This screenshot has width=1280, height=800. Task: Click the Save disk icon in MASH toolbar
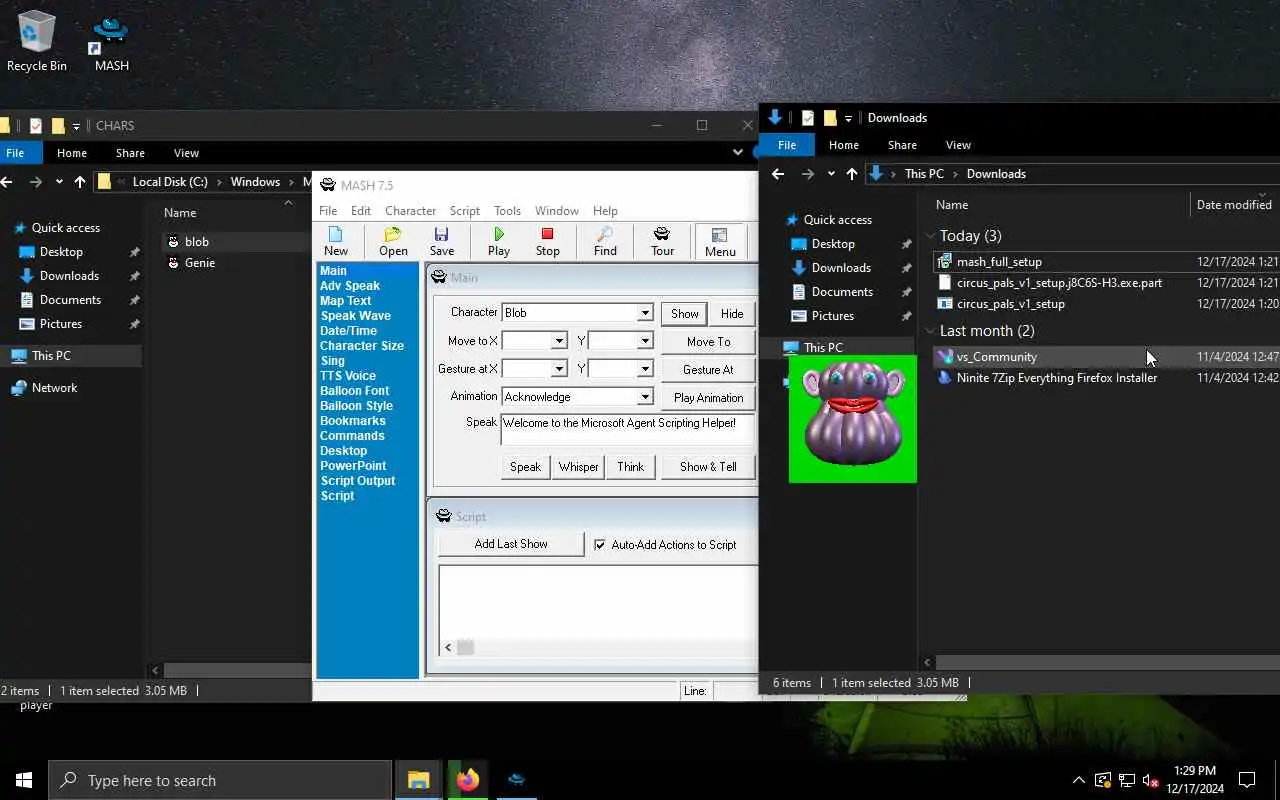pyautogui.click(x=442, y=241)
